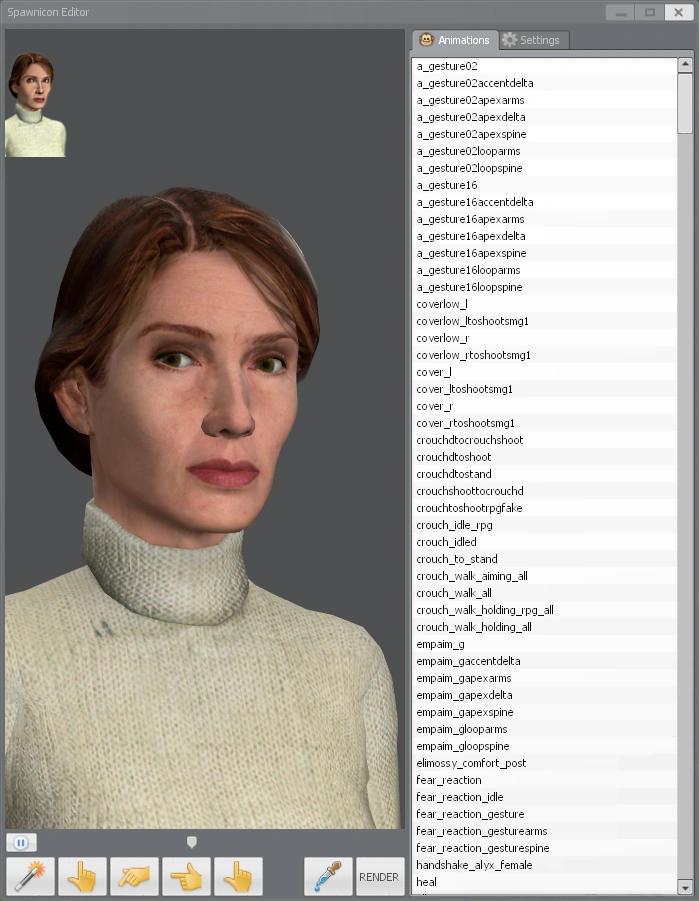Image resolution: width=699 pixels, height=901 pixels.
Task: Select empaim_glooparms animation
Action: pos(544,729)
